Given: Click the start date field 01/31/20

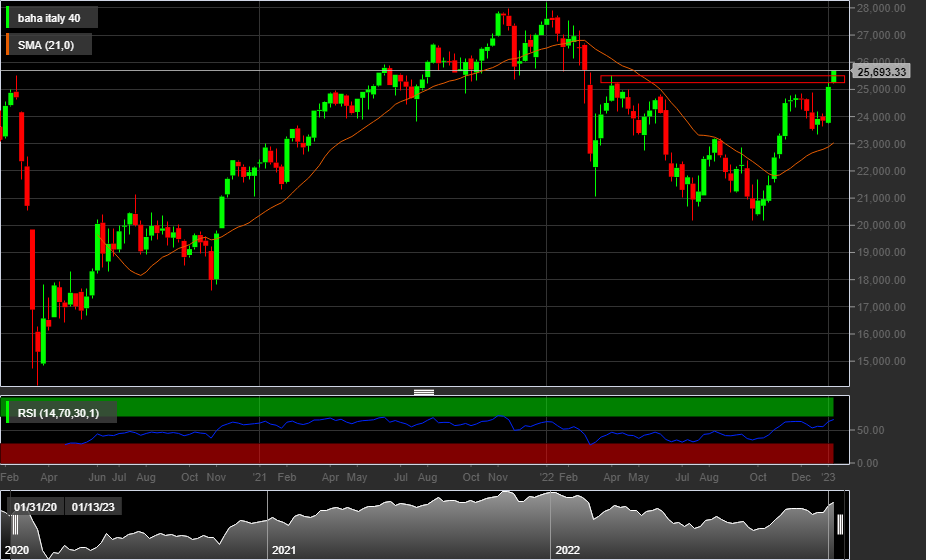Looking at the screenshot, I should point(35,507).
